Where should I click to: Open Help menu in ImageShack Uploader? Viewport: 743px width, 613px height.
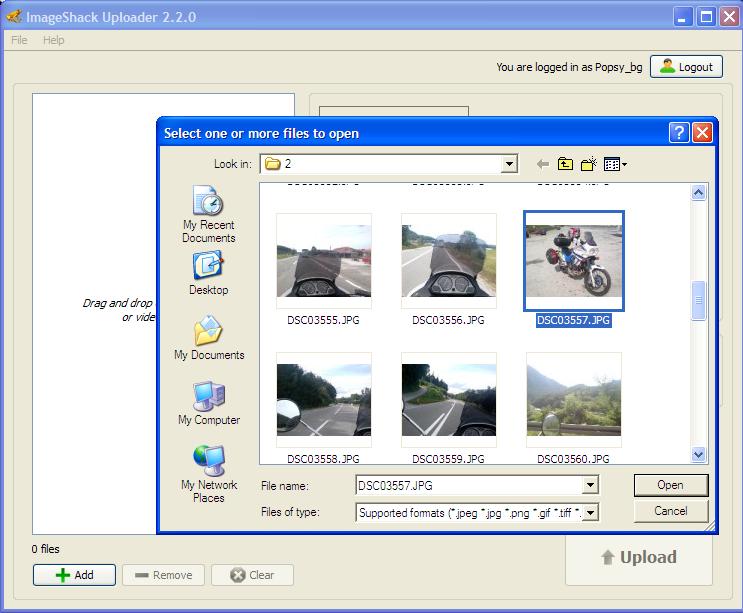tap(54, 40)
